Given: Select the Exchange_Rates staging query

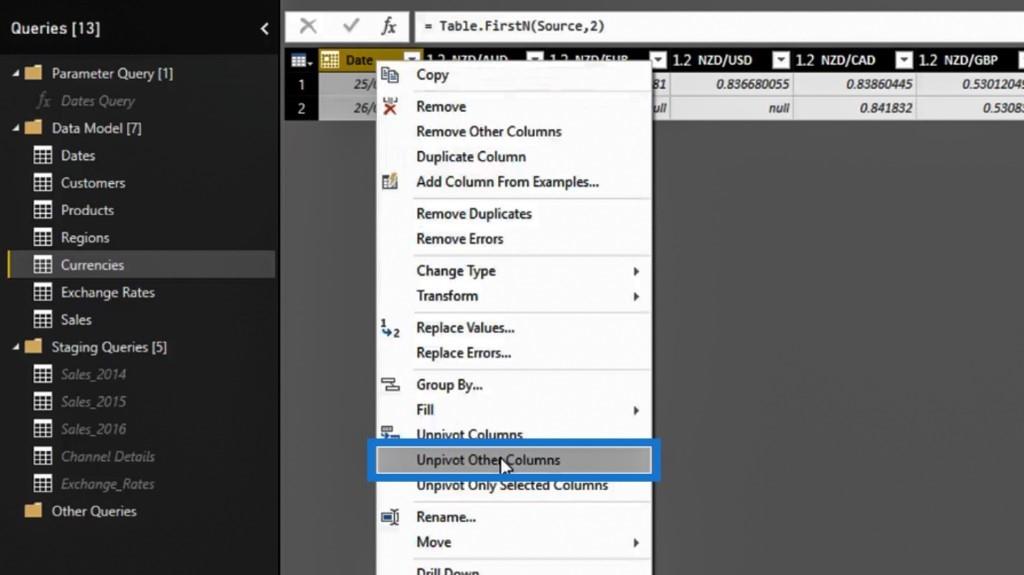Looking at the screenshot, I should (x=107, y=484).
